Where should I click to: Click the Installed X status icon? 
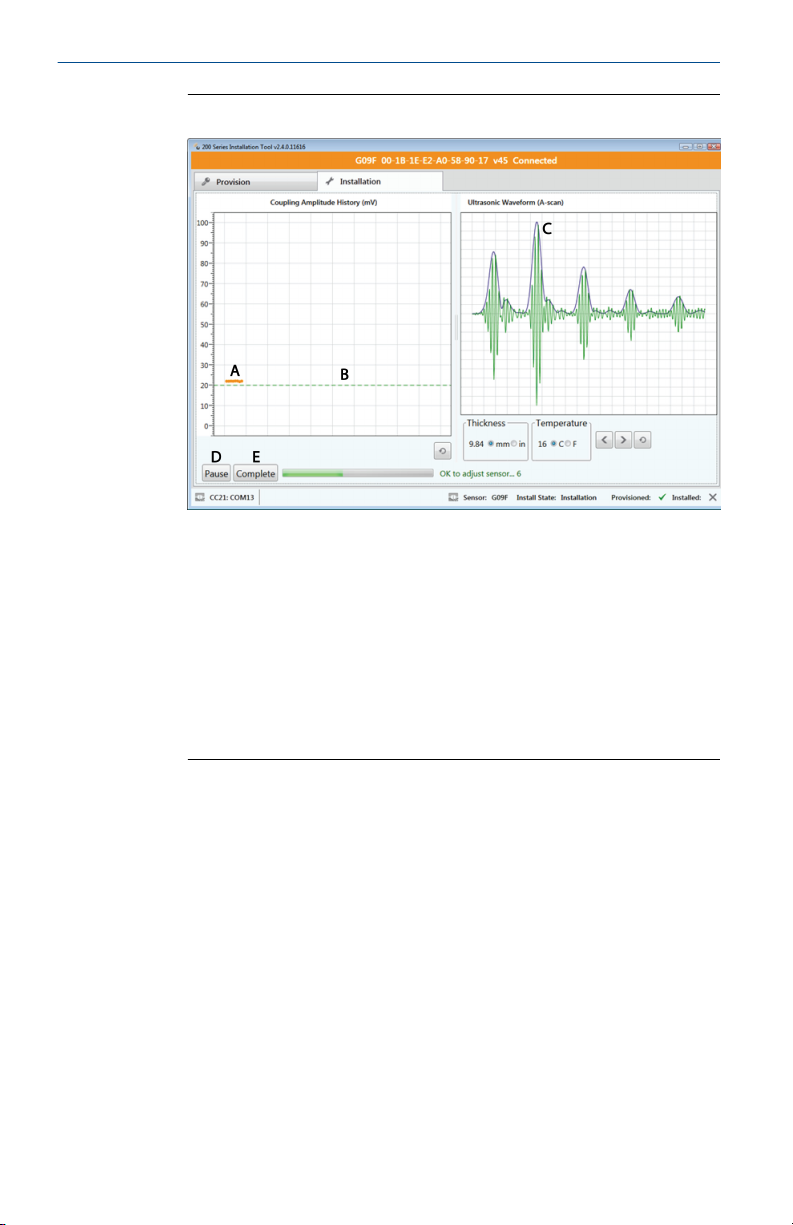tap(712, 497)
